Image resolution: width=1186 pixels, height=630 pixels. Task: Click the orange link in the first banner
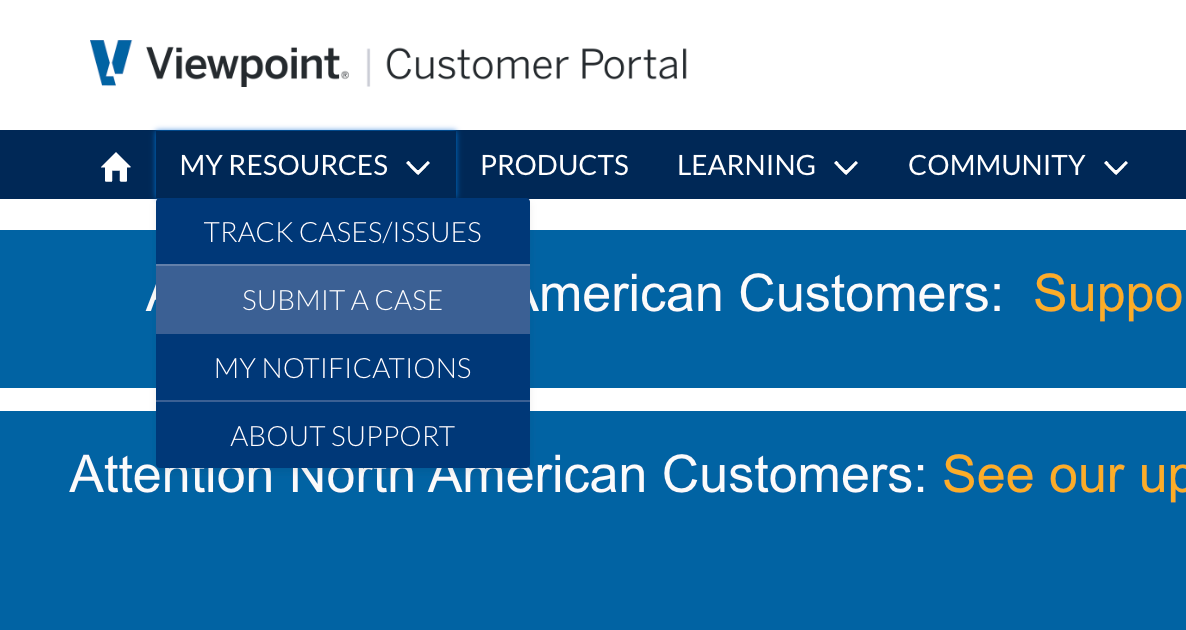tap(1108, 294)
